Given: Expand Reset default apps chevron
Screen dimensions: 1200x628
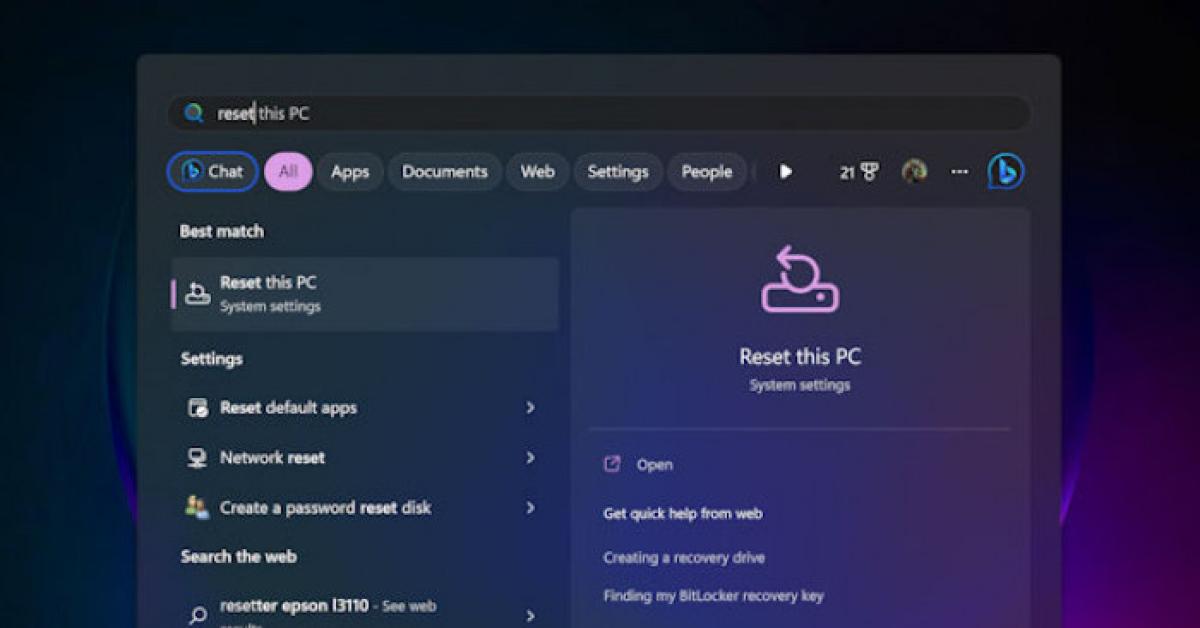Looking at the screenshot, I should 530,408.
